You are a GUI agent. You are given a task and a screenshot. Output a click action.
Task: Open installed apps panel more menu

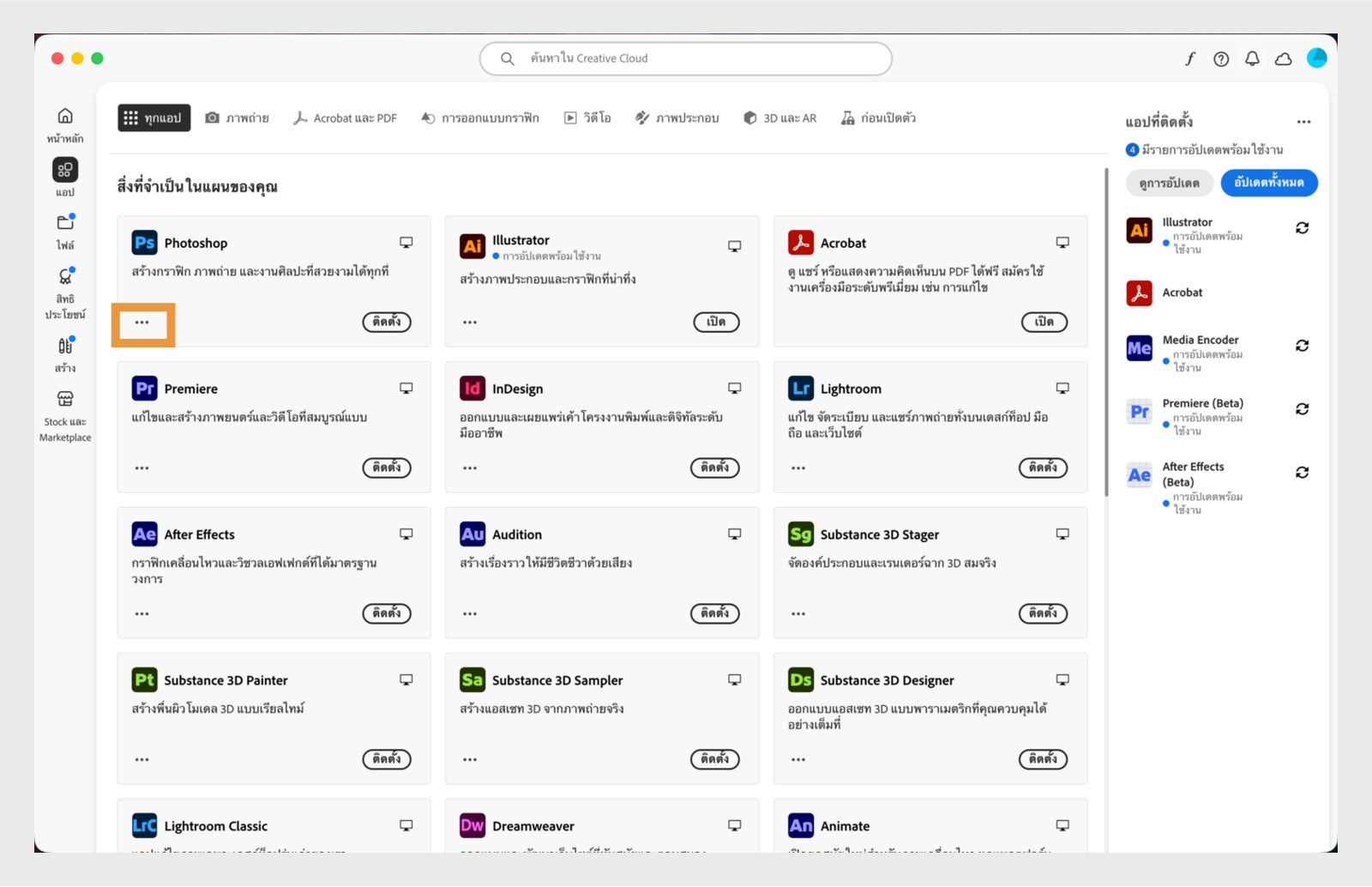pyautogui.click(x=1304, y=122)
